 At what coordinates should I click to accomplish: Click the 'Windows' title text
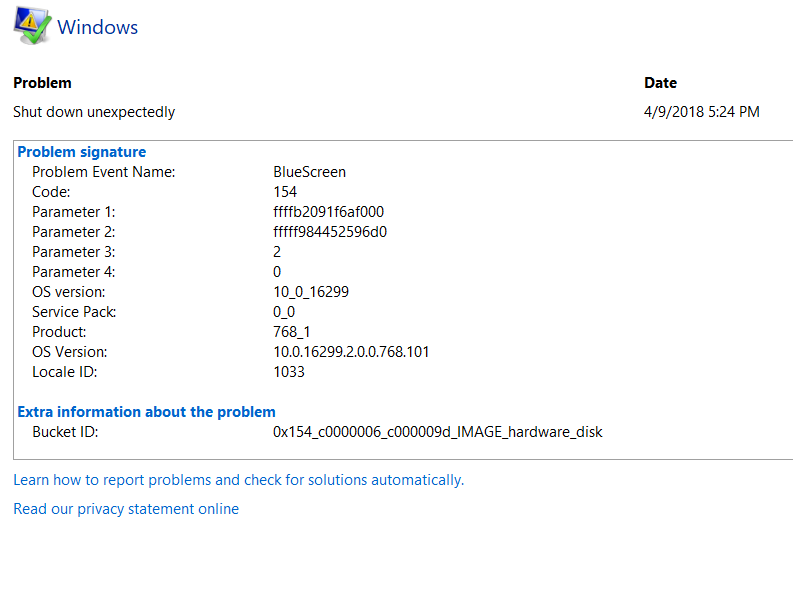coord(98,27)
